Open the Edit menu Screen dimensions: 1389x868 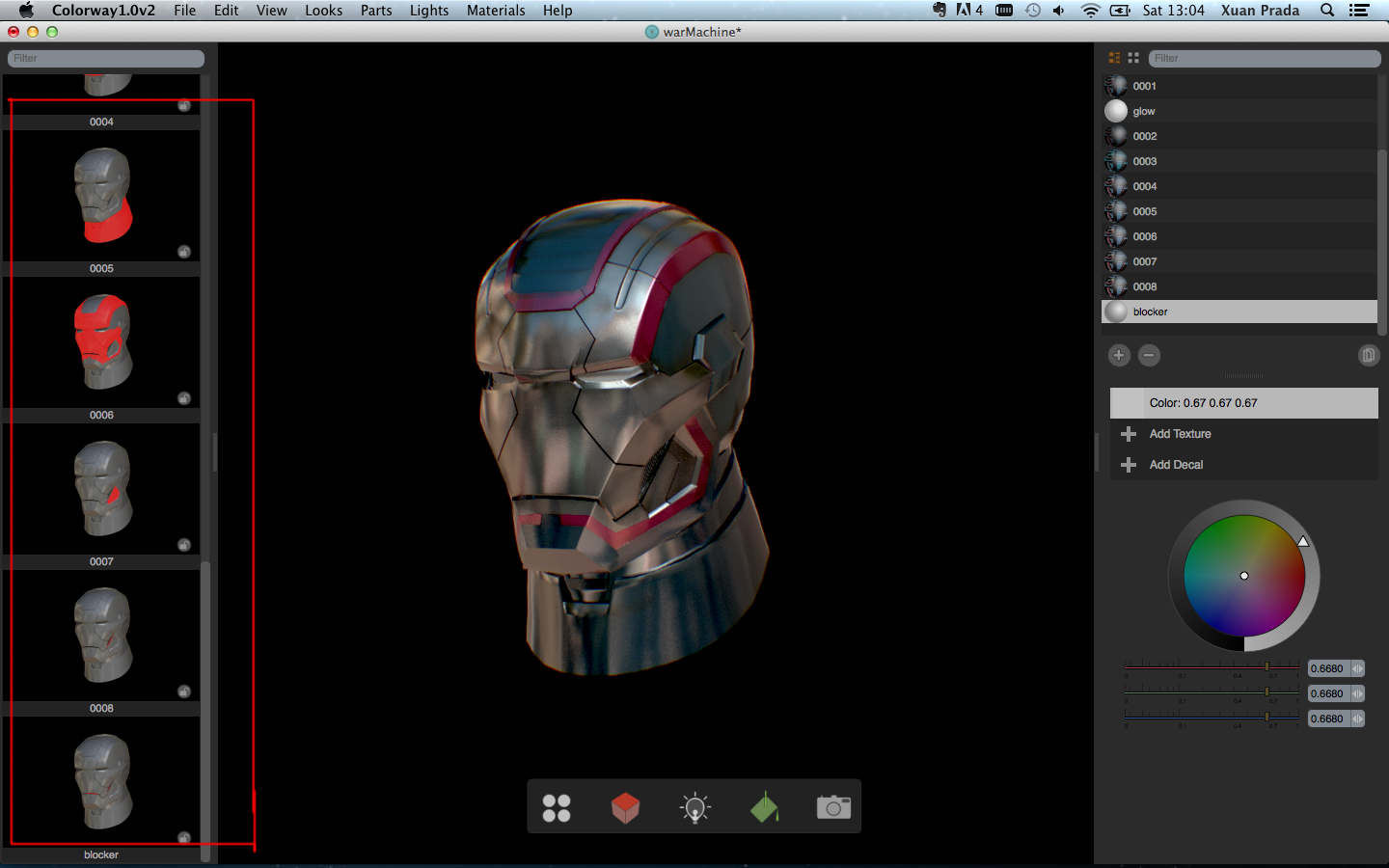[227, 10]
